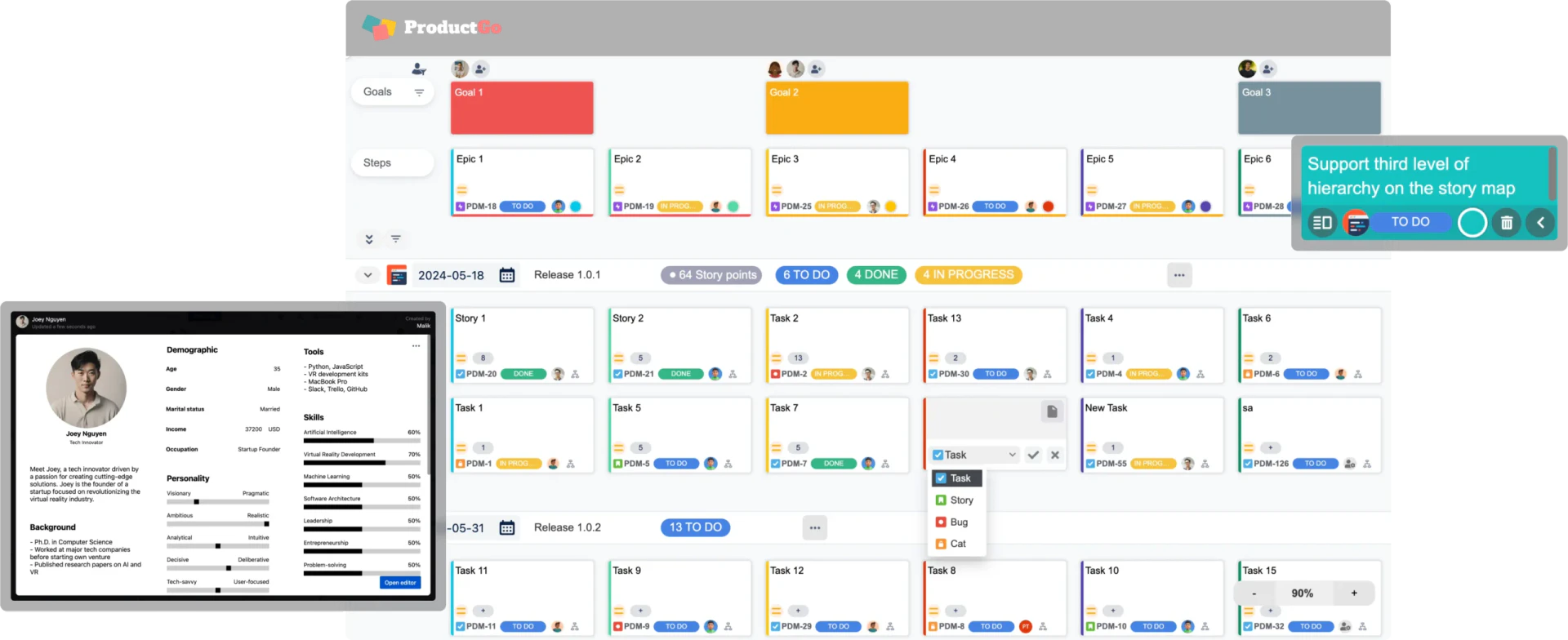This screenshot has width=1568, height=640.
Task: Open the issue type Task dropdown
Action: [975, 455]
